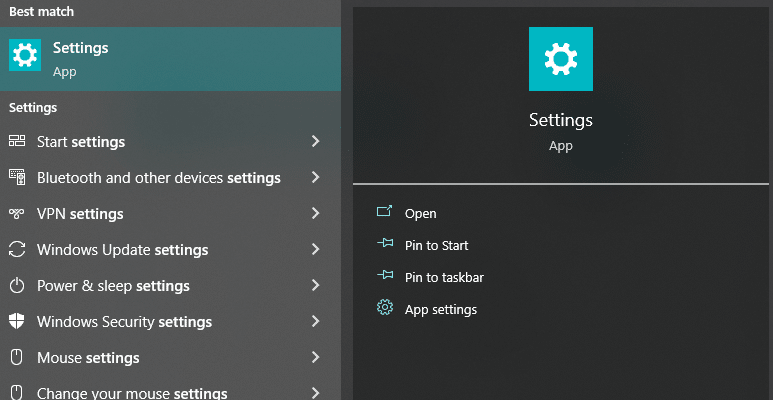This screenshot has width=773, height=400.
Task: Expand the VPN settings chevron arrow
Action: 316,214
